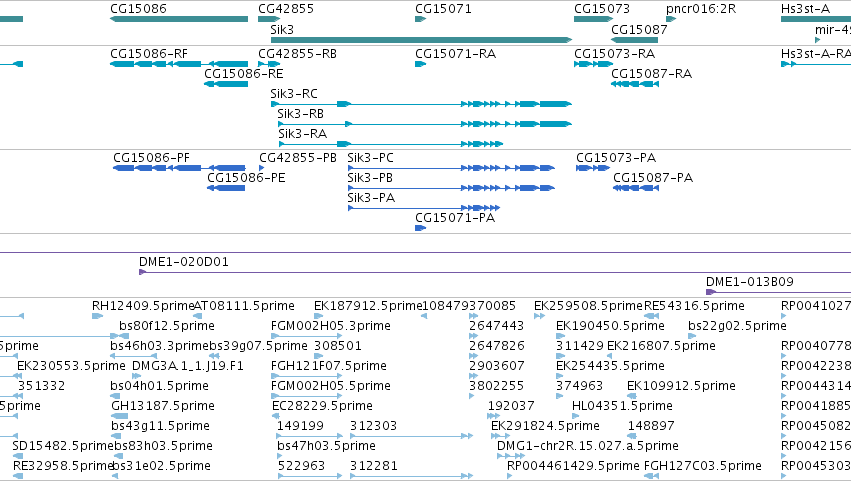Open EST bs31e02.5prime
The height and width of the screenshot is (481, 851).
(161, 467)
